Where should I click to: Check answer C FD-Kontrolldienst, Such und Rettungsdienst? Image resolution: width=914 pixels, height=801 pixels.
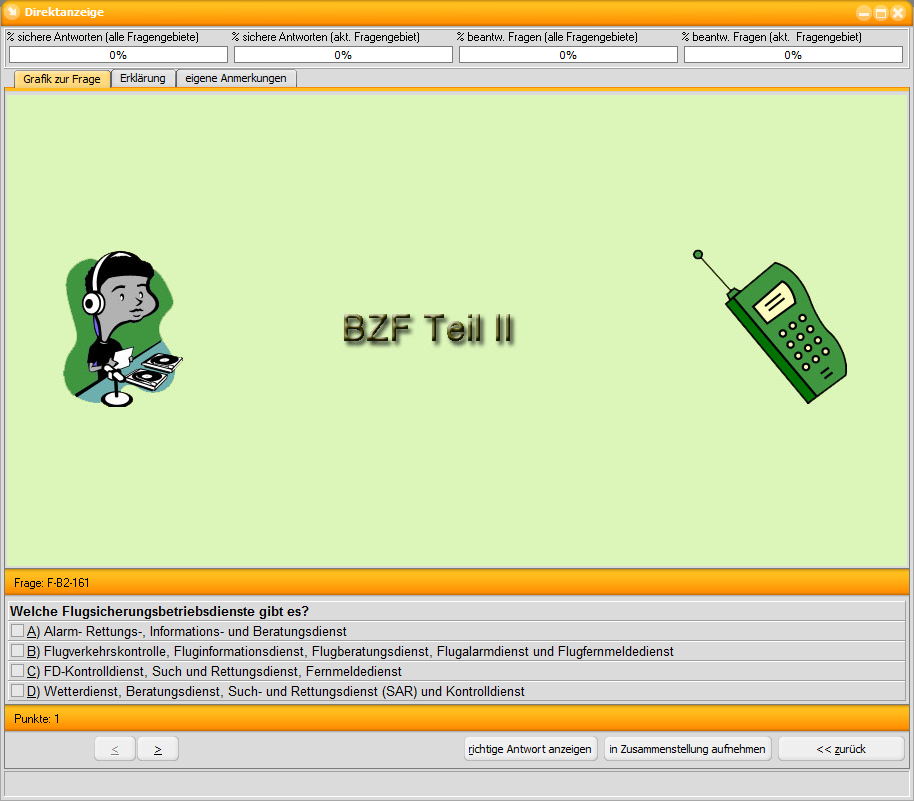(17, 670)
